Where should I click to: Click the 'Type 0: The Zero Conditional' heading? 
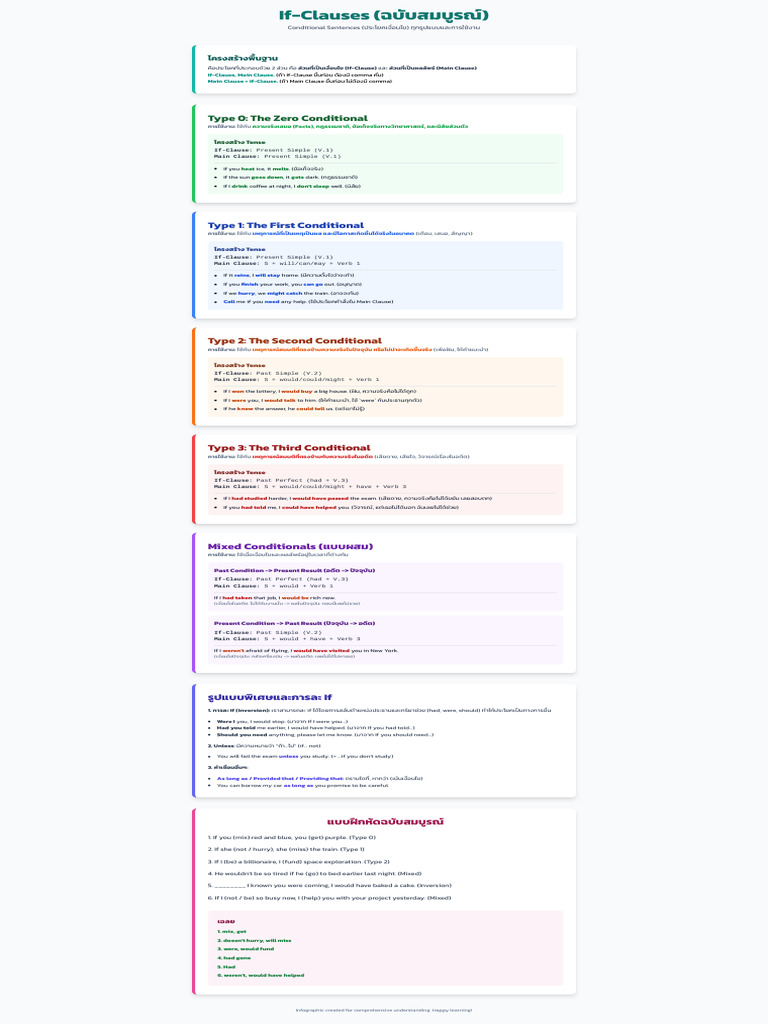pyautogui.click(x=287, y=118)
